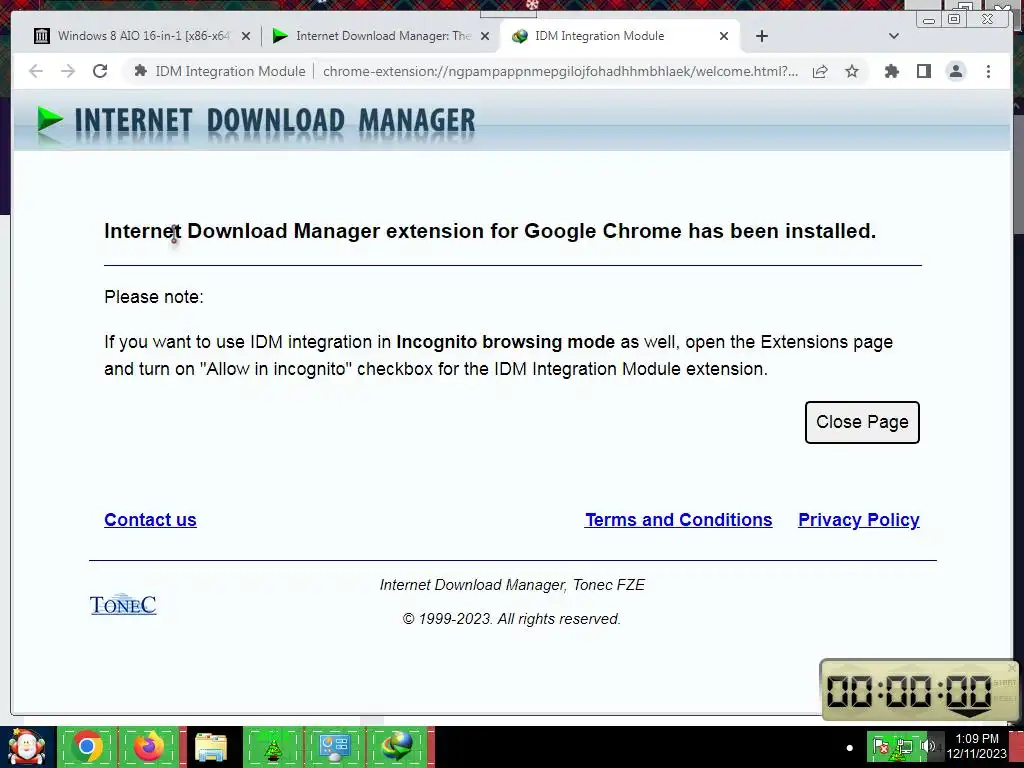The height and width of the screenshot is (768, 1024).
Task: Open File Explorer from the taskbar
Action: click(x=210, y=748)
